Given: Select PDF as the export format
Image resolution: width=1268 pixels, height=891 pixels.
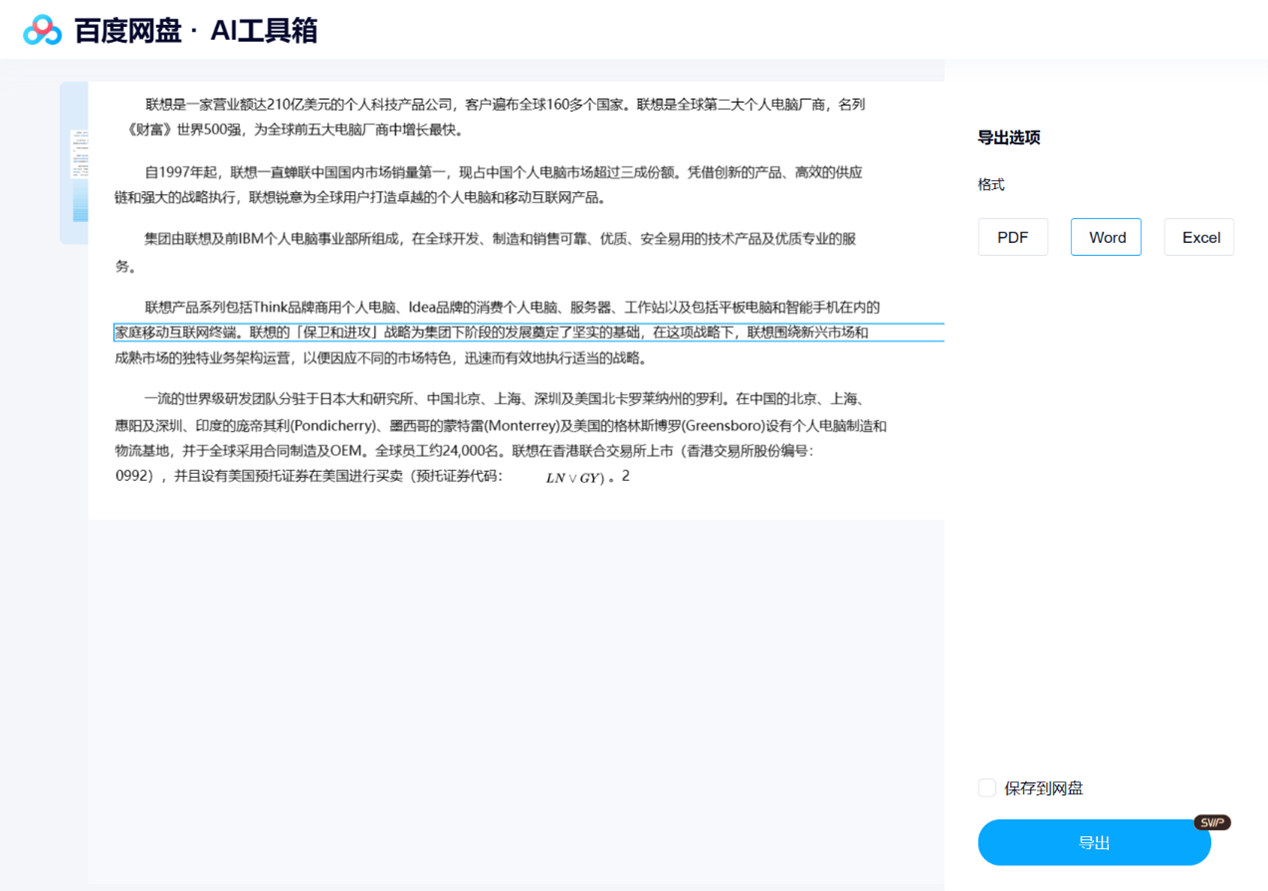Looking at the screenshot, I should point(1012,237).
